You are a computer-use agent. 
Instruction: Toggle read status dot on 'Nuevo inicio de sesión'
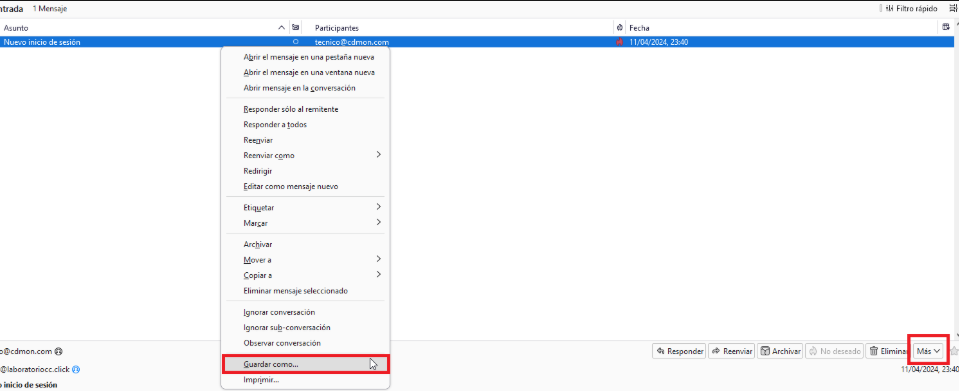296,42
